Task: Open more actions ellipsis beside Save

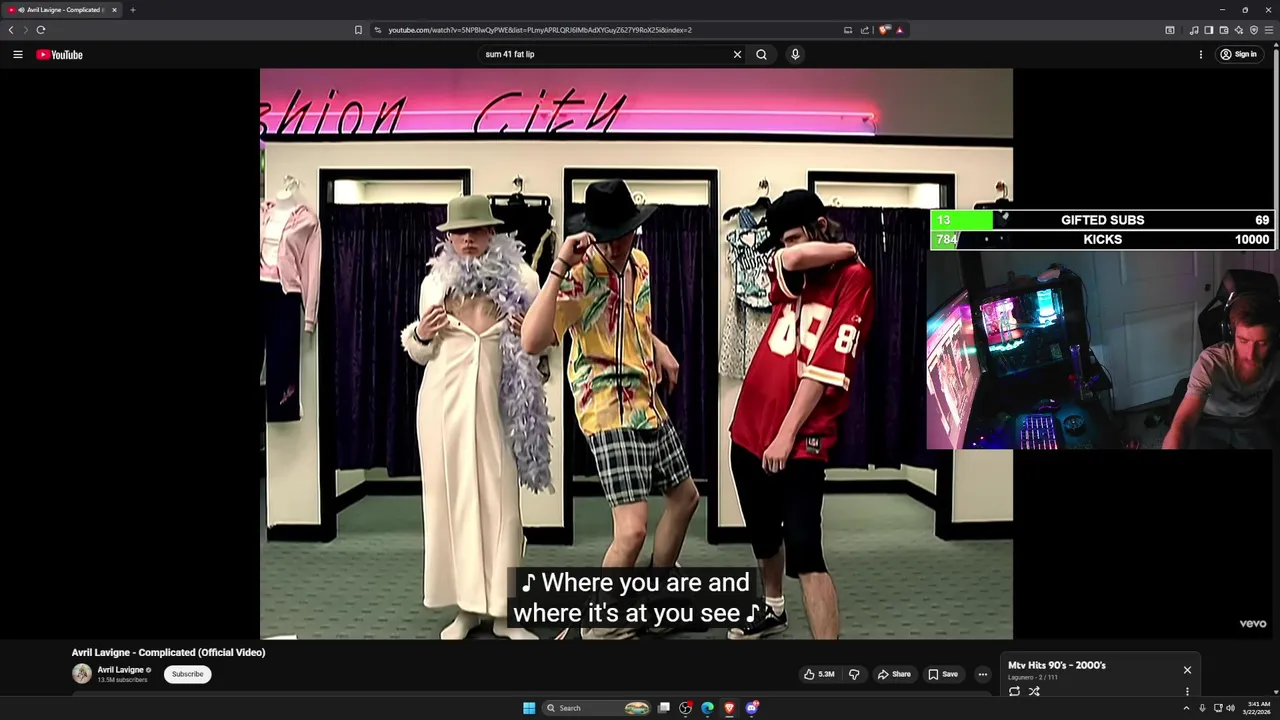Action: (982, 674)
